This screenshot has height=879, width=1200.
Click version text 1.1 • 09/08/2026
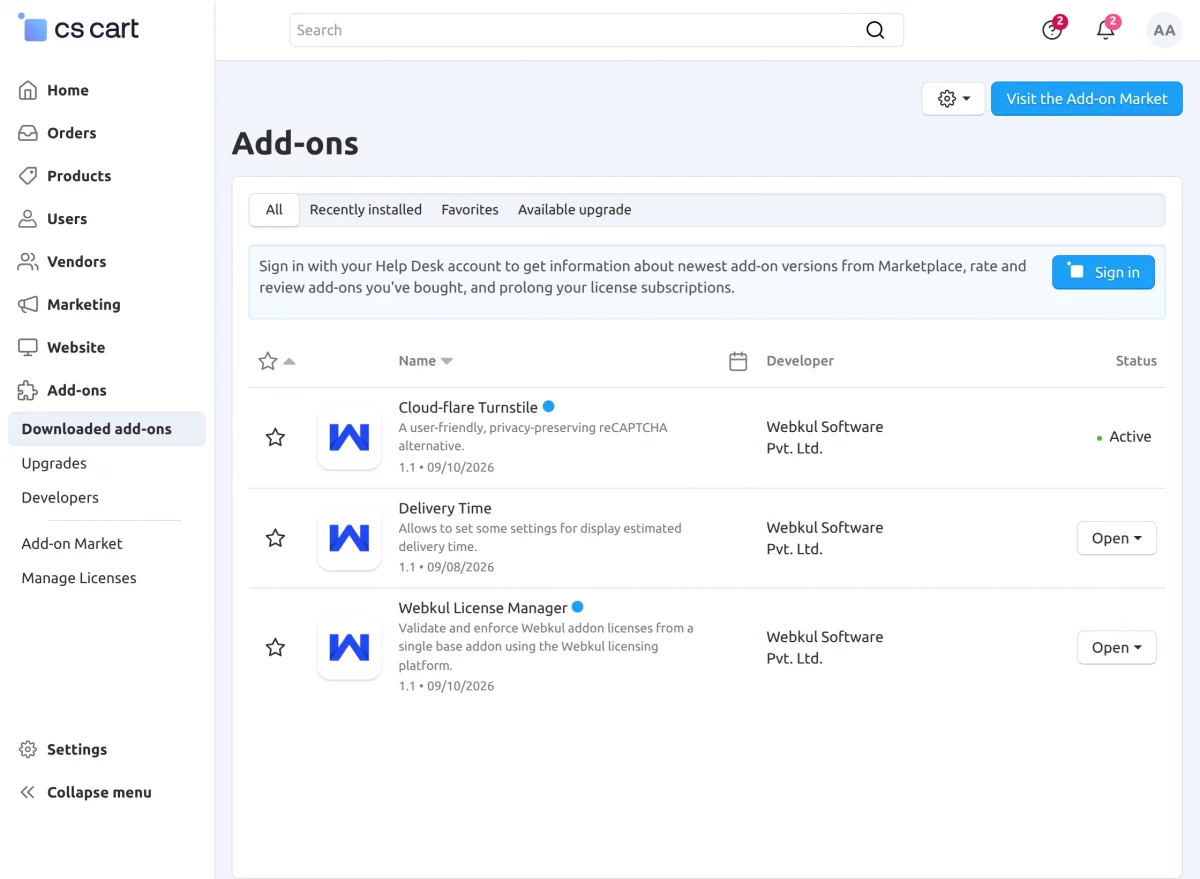(x=446, y=567)
